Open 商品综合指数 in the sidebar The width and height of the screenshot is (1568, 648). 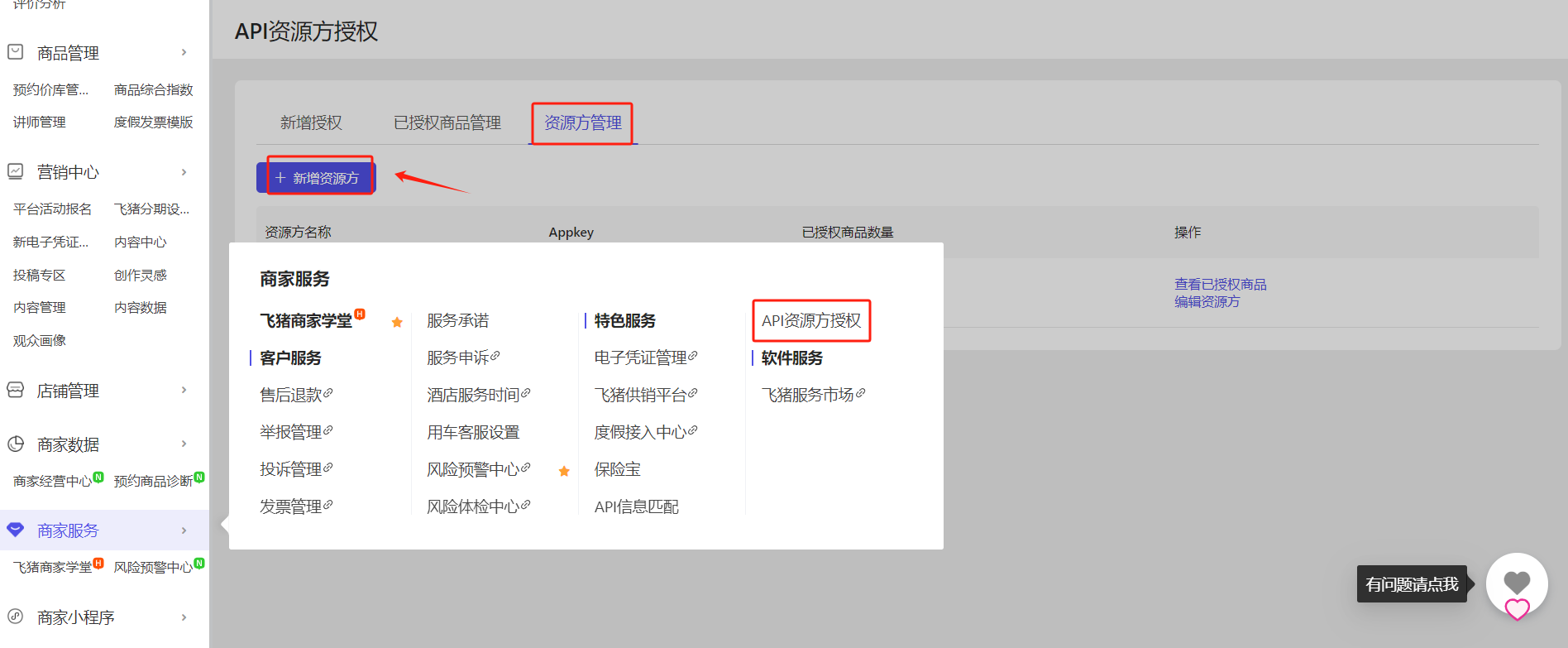click(154, 89)
